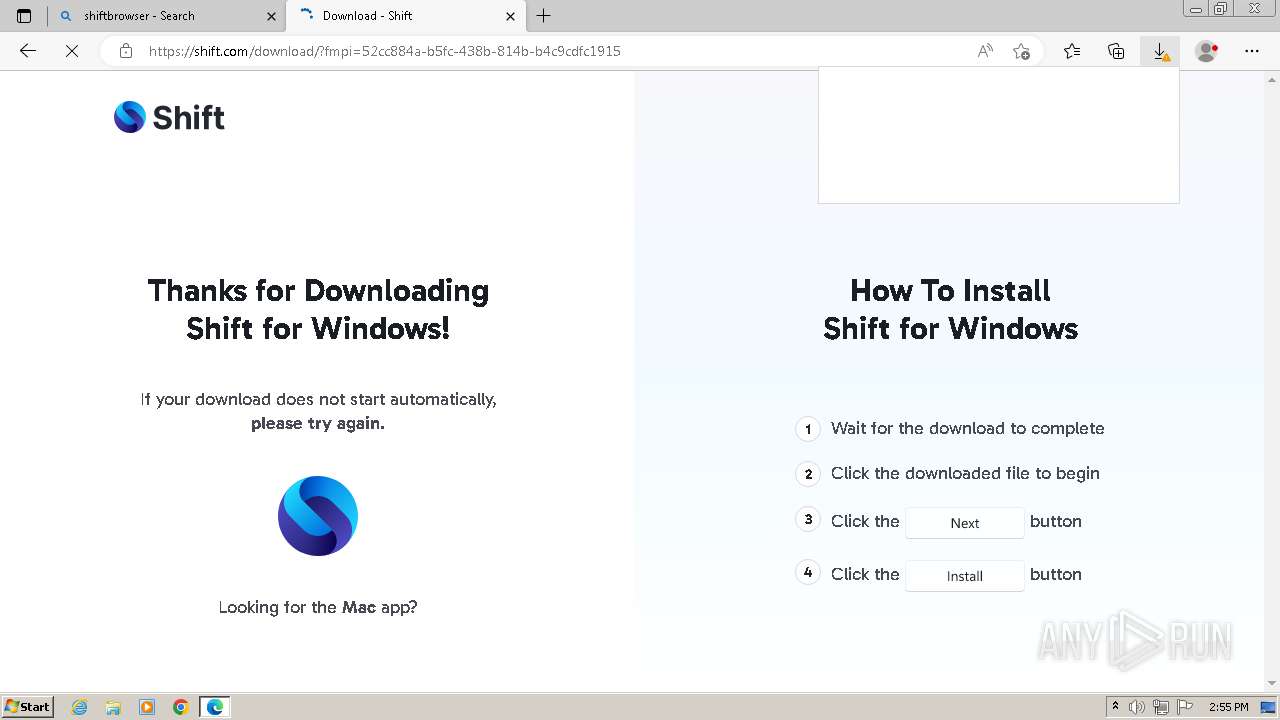The width and height of the screenshot is (1280, 720).
Task: Select the Download - Shift tab
Action: click(405, 16)
